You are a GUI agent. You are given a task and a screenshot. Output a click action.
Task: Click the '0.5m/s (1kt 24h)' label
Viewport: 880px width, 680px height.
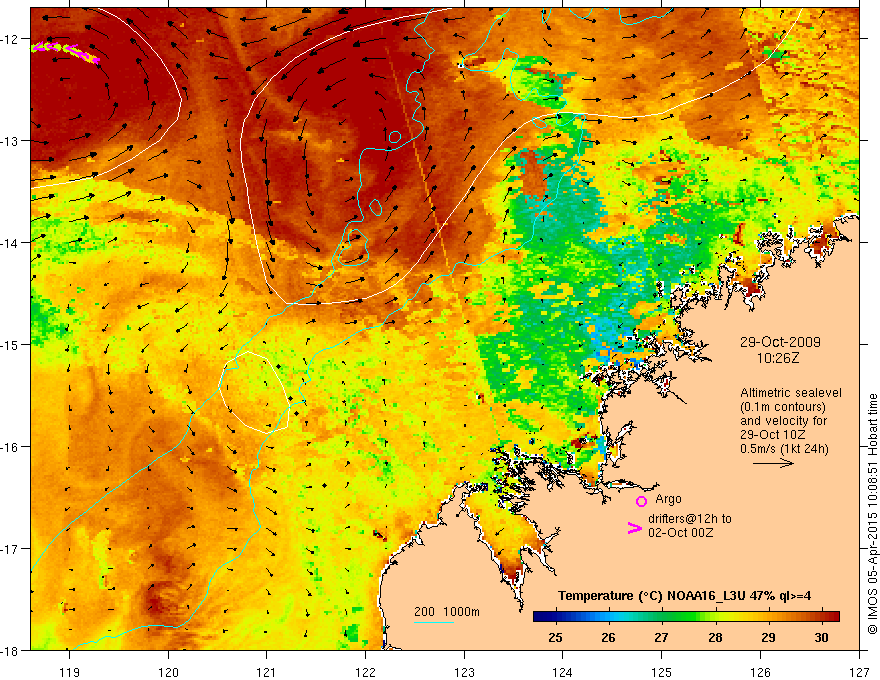pyautogui.click(x=784, y=449)
